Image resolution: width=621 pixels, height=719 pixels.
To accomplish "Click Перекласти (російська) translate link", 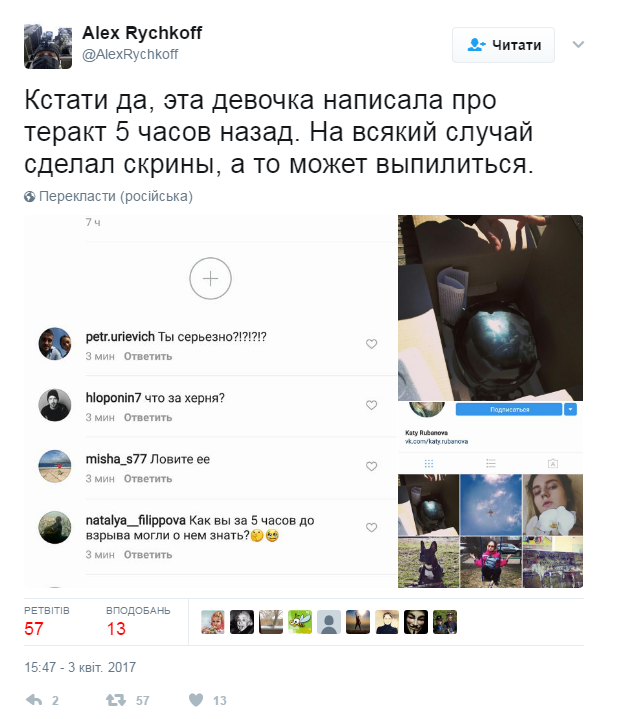I will [x=109, y=196].
